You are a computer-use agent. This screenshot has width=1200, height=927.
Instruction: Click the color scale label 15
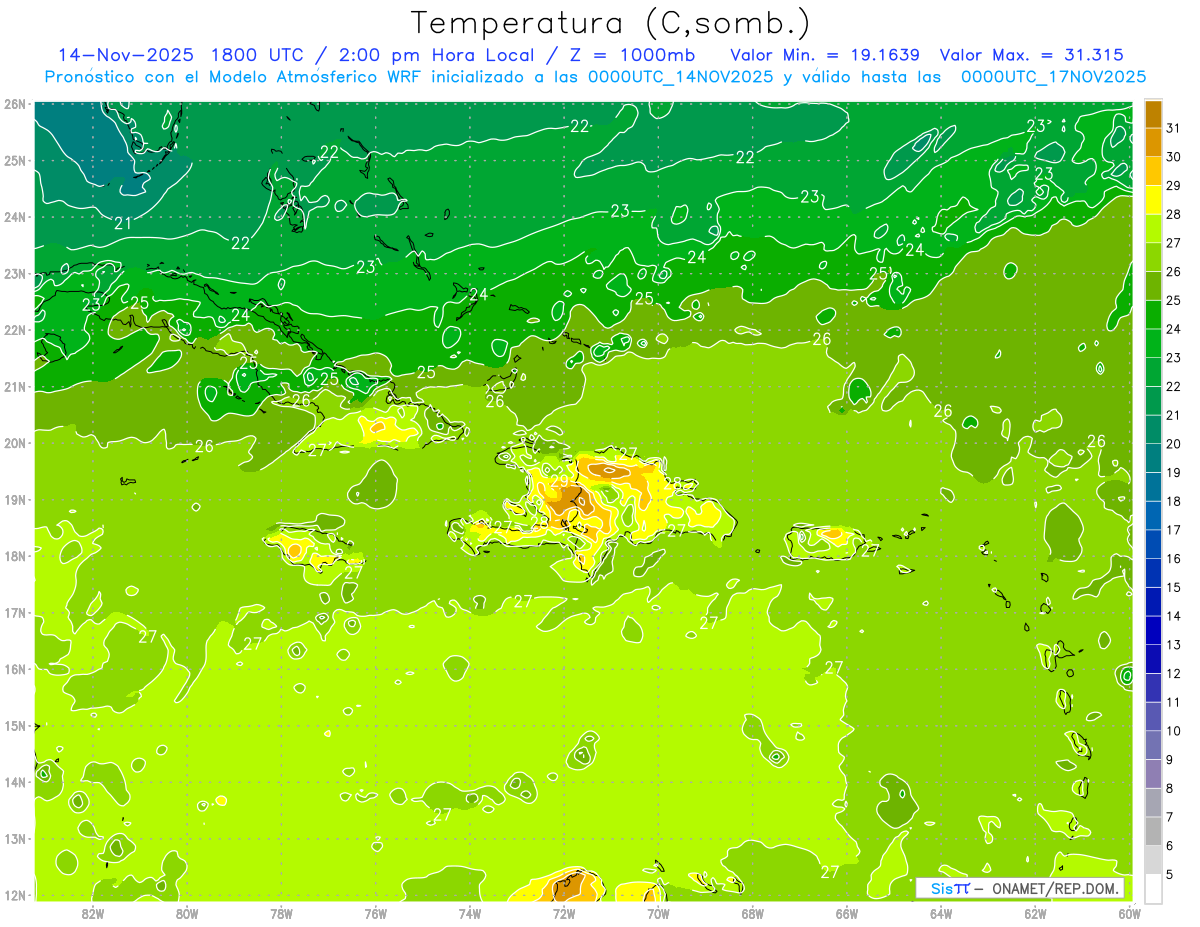[1174, 587]
